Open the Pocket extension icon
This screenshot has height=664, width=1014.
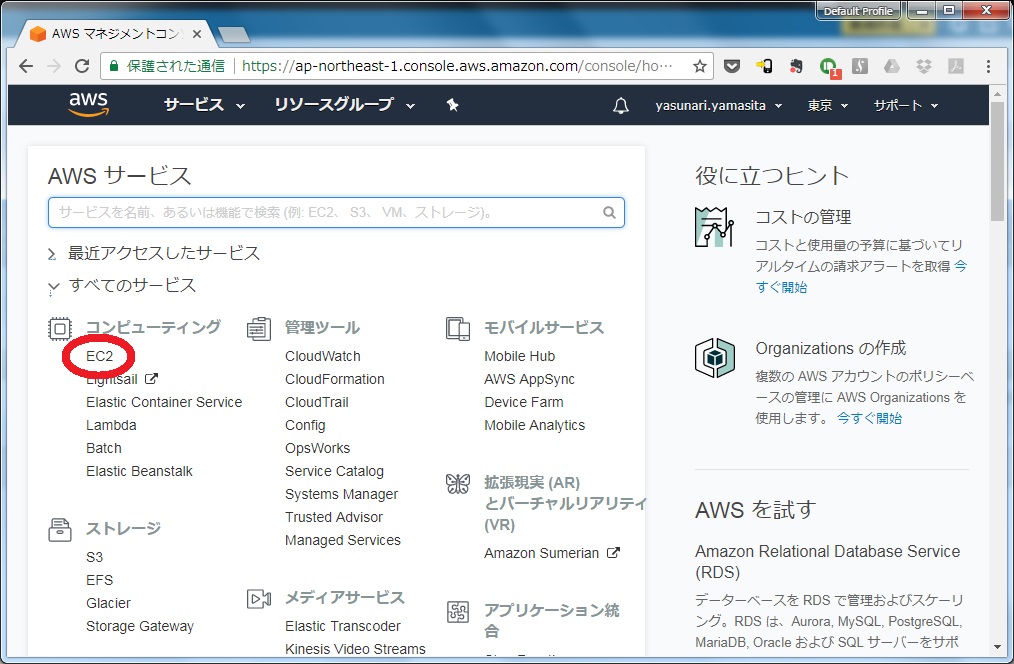coord(731,66)
